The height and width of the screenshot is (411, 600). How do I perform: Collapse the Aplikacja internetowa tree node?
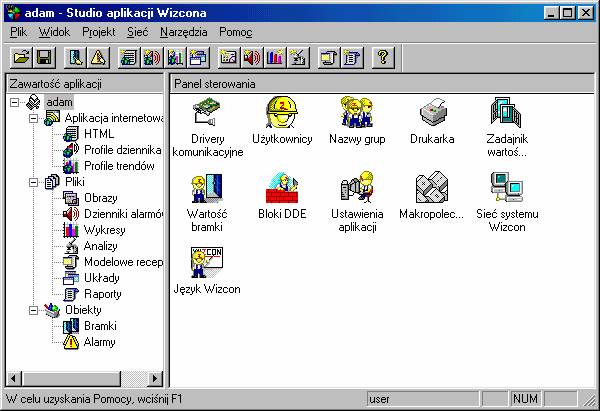32,118
